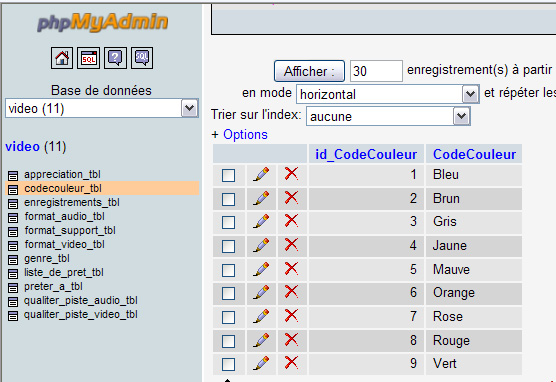Open table appreciation_tbl

pos(62,174)
